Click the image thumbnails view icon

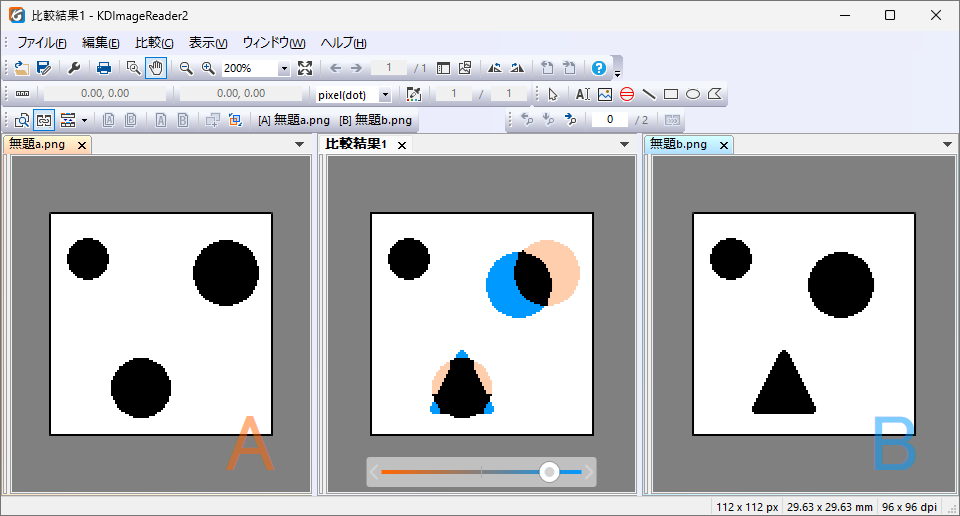(465, 68)
